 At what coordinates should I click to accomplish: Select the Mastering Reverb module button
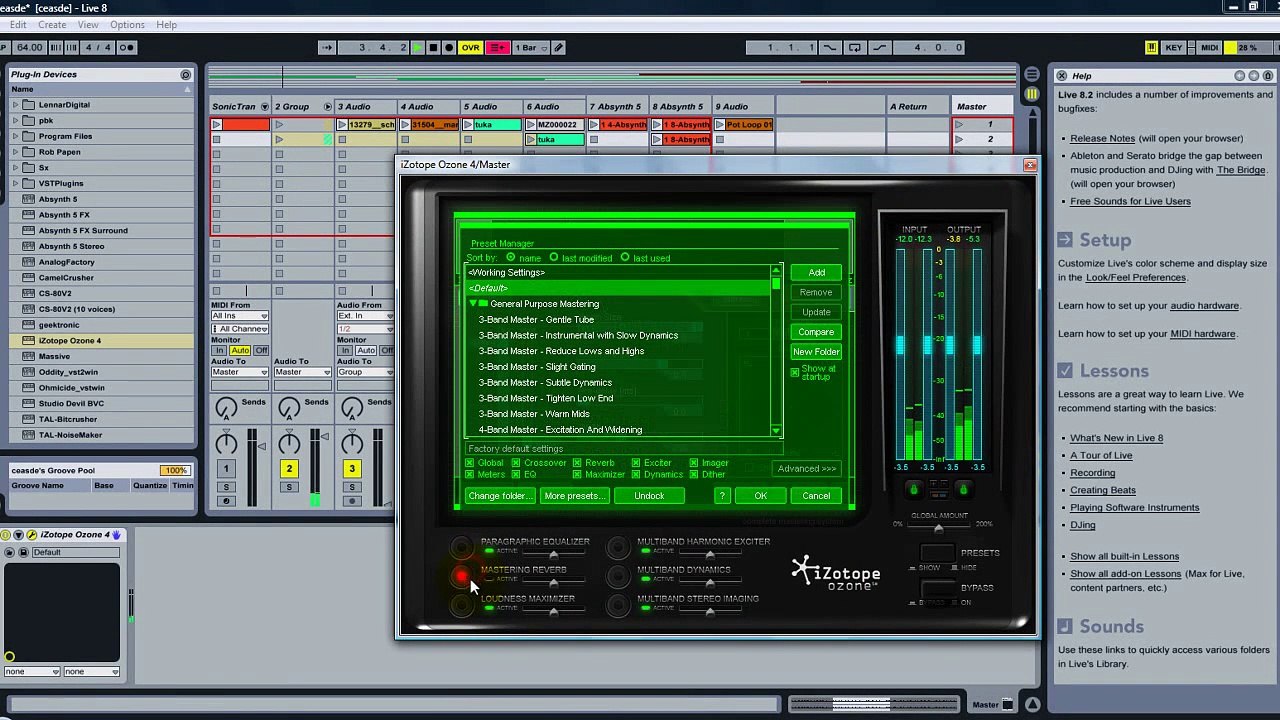(x=461, y=575)
